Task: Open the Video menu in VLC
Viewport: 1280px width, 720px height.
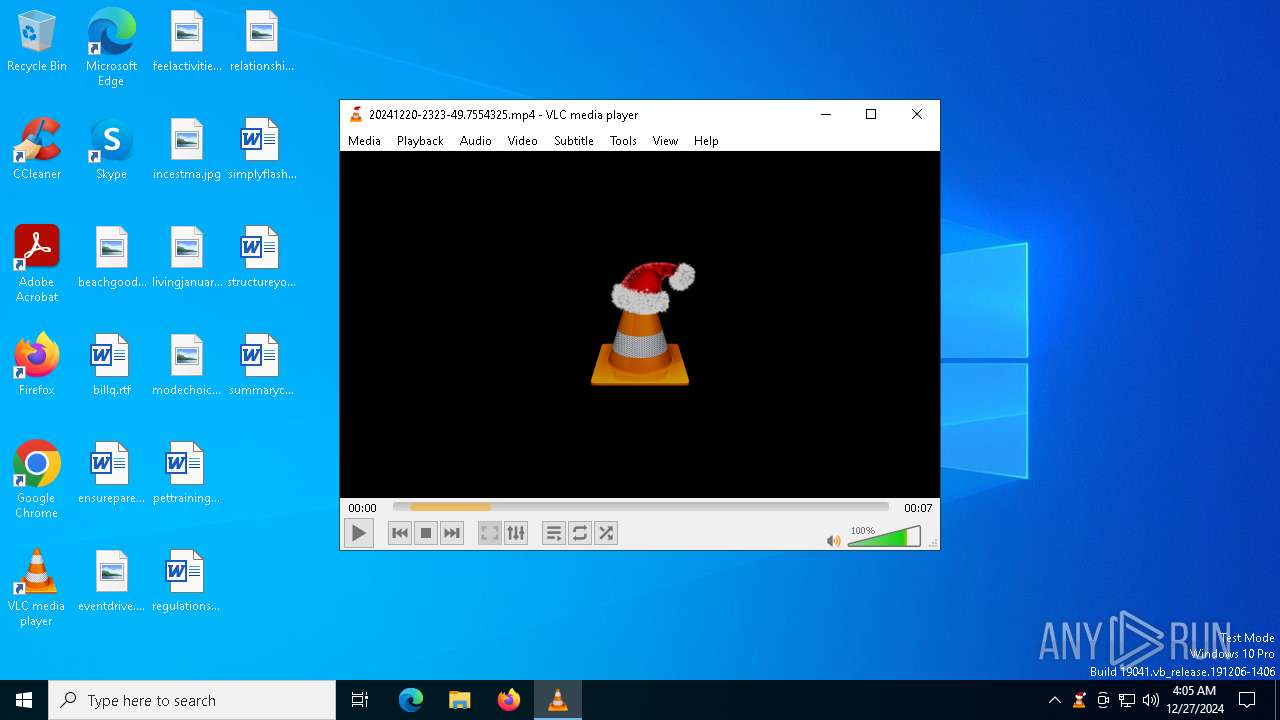Action: 522,141
